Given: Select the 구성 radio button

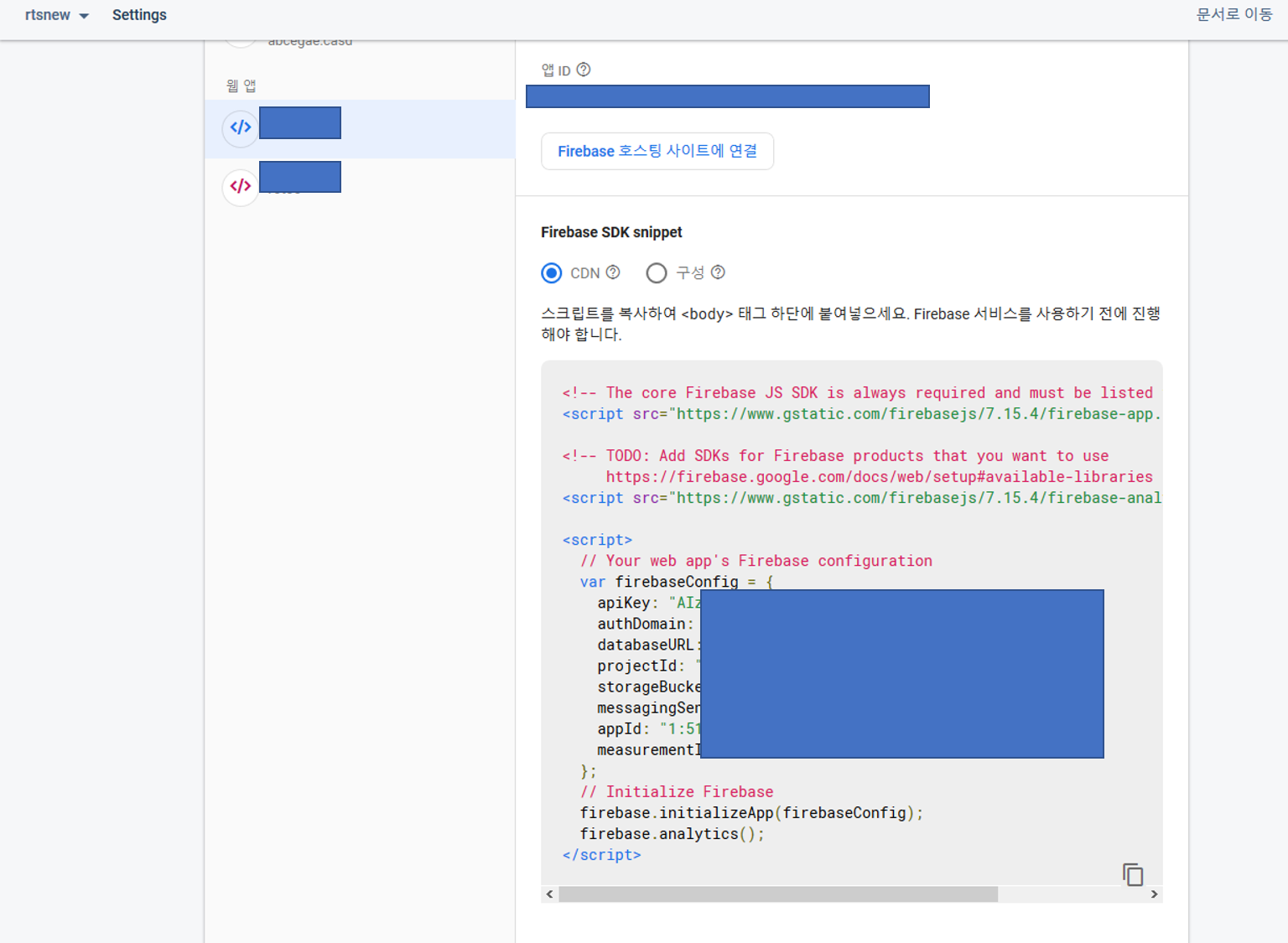Looking at the screenshot, I should tap(657, 273).
